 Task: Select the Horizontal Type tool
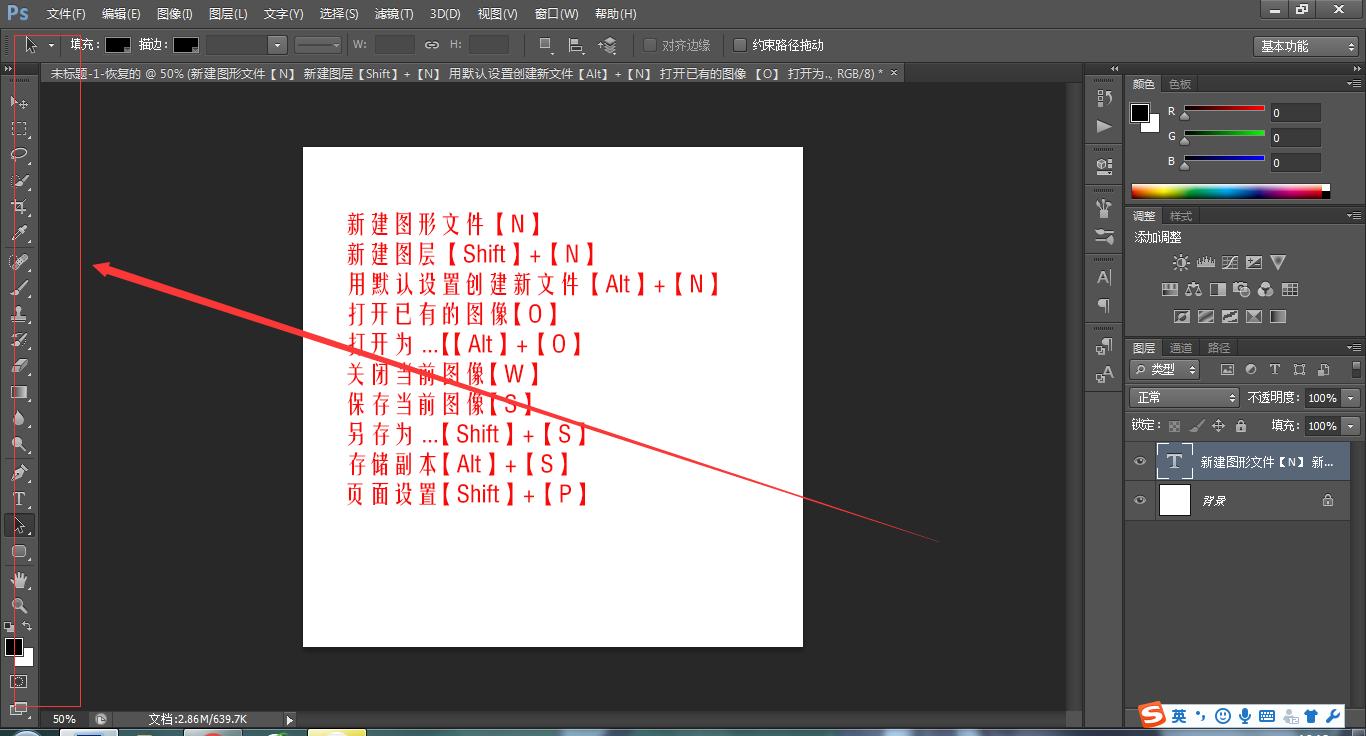[19, 498]
